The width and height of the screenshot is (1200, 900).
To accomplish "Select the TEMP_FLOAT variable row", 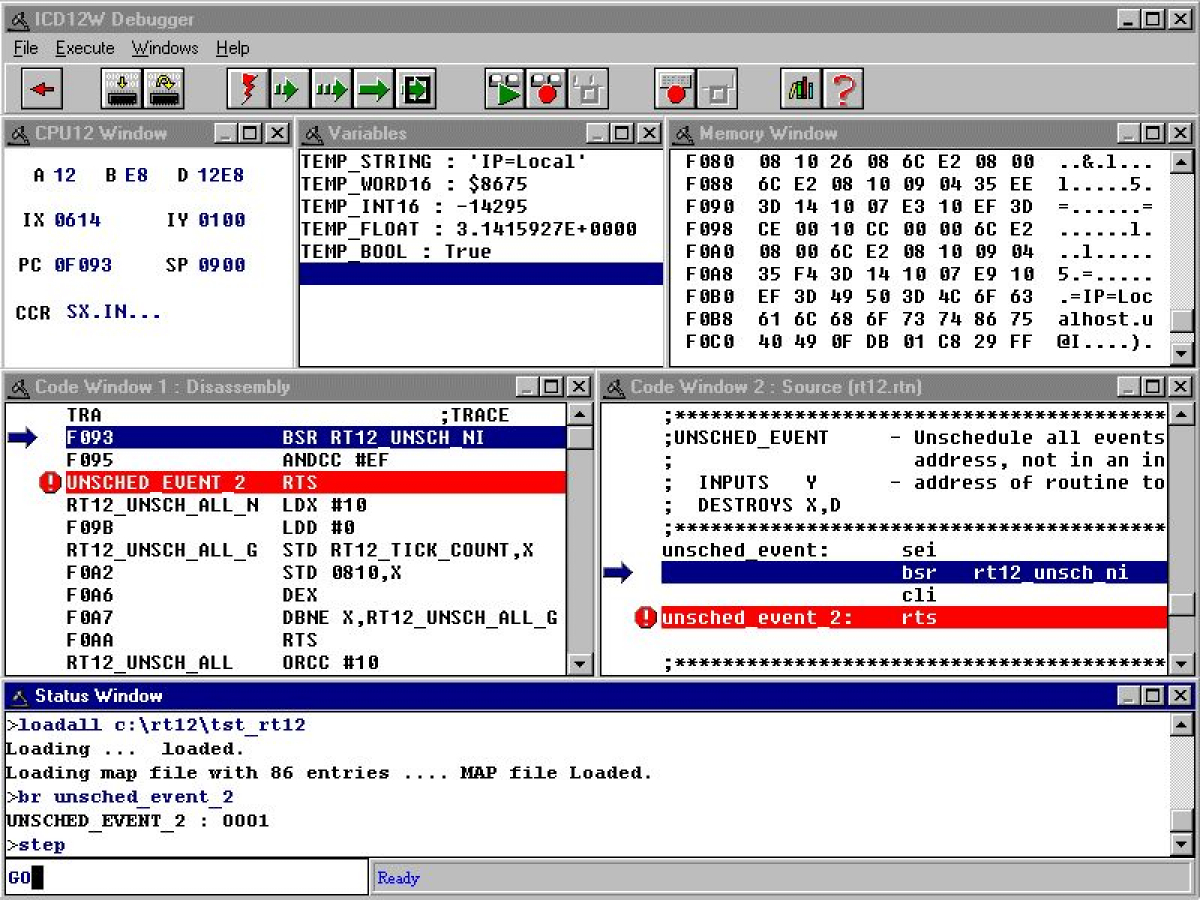I will pos(468,229).
